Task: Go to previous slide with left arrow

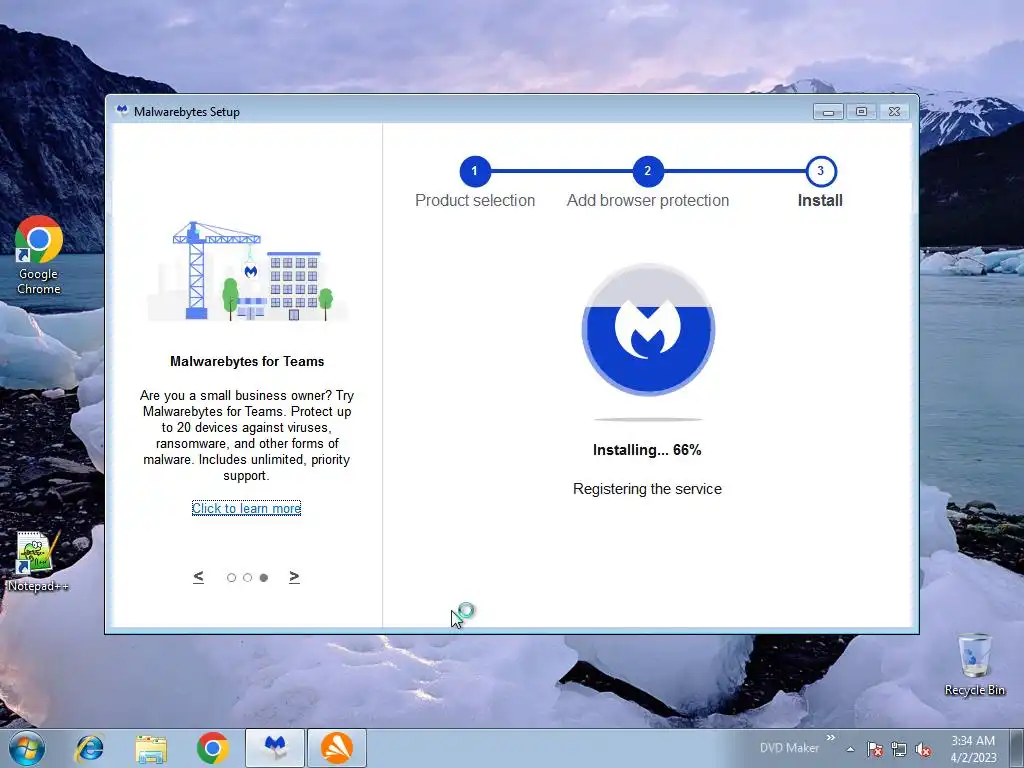Action: pyautogui.click(x=199, y=577)
